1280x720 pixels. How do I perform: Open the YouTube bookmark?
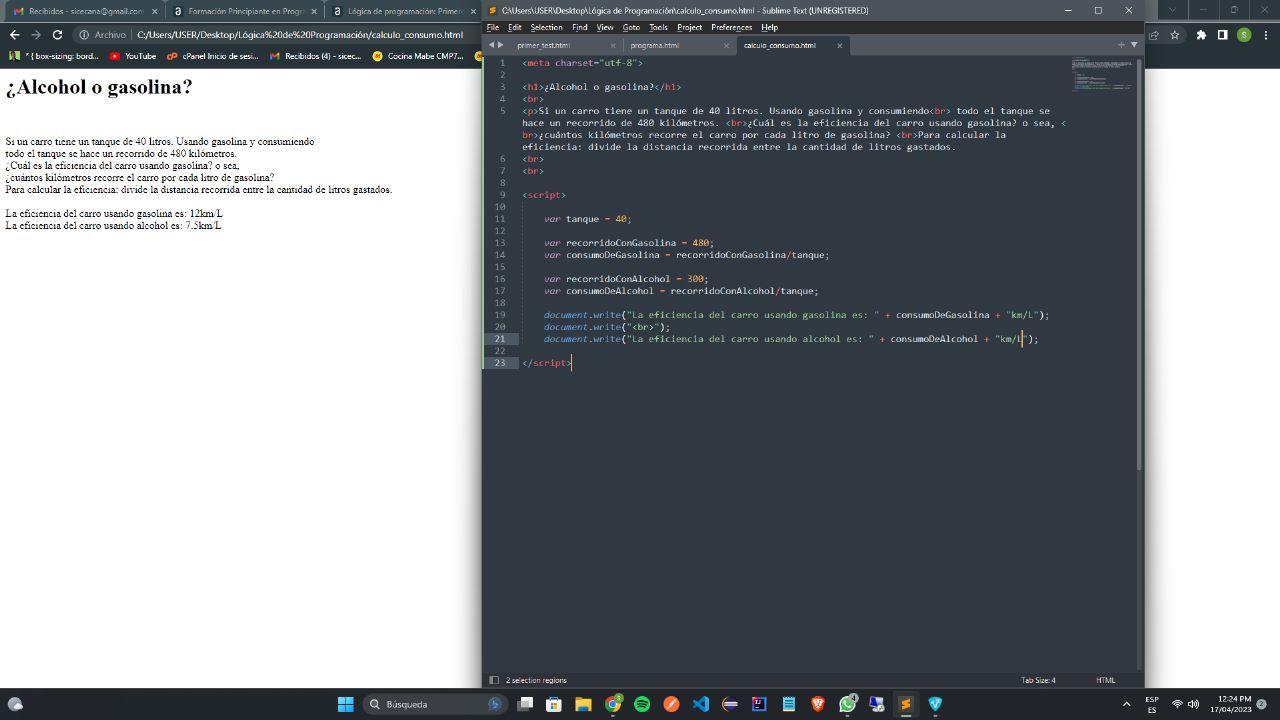point(133,56)
